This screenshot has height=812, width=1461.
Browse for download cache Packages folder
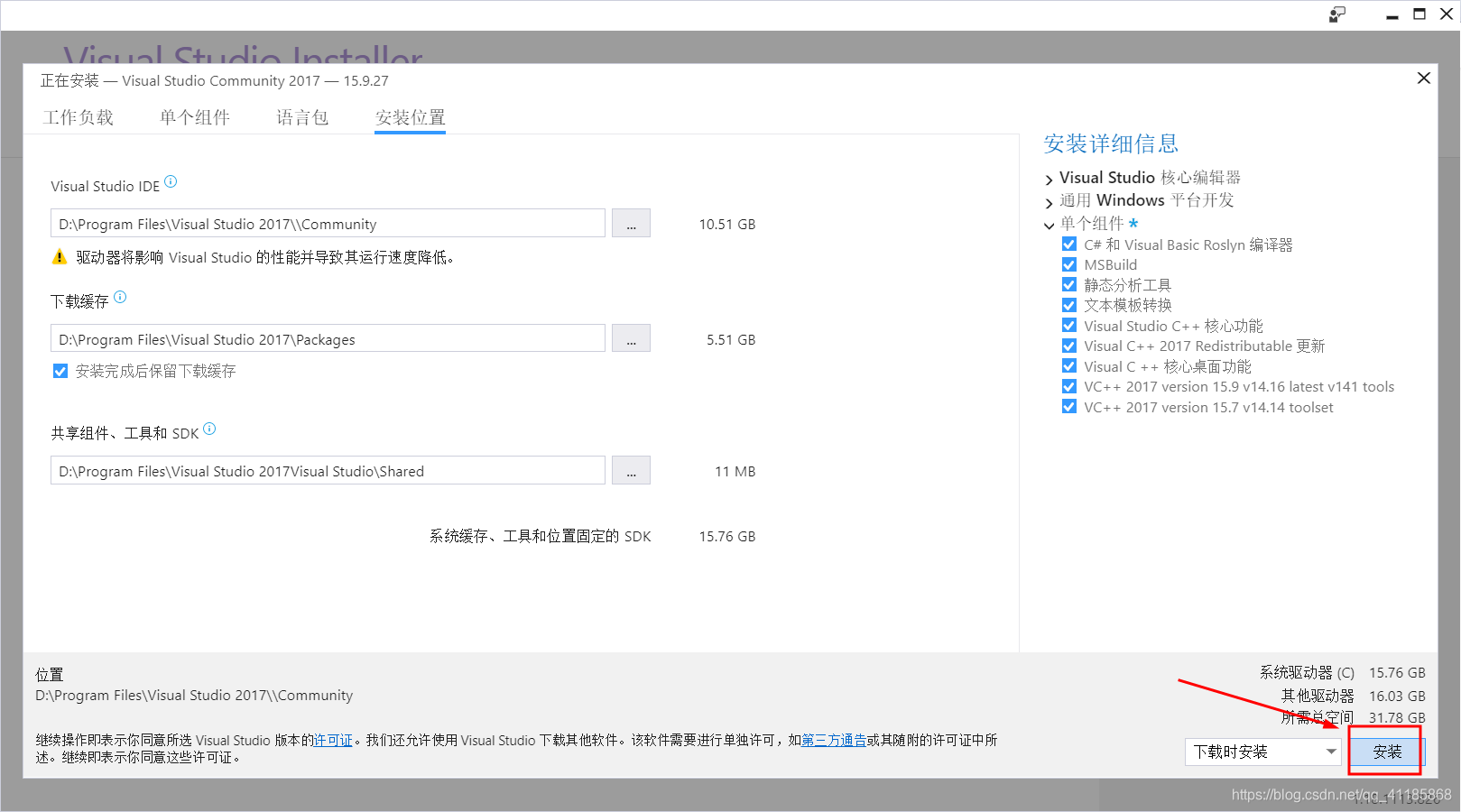click(631, 339)
